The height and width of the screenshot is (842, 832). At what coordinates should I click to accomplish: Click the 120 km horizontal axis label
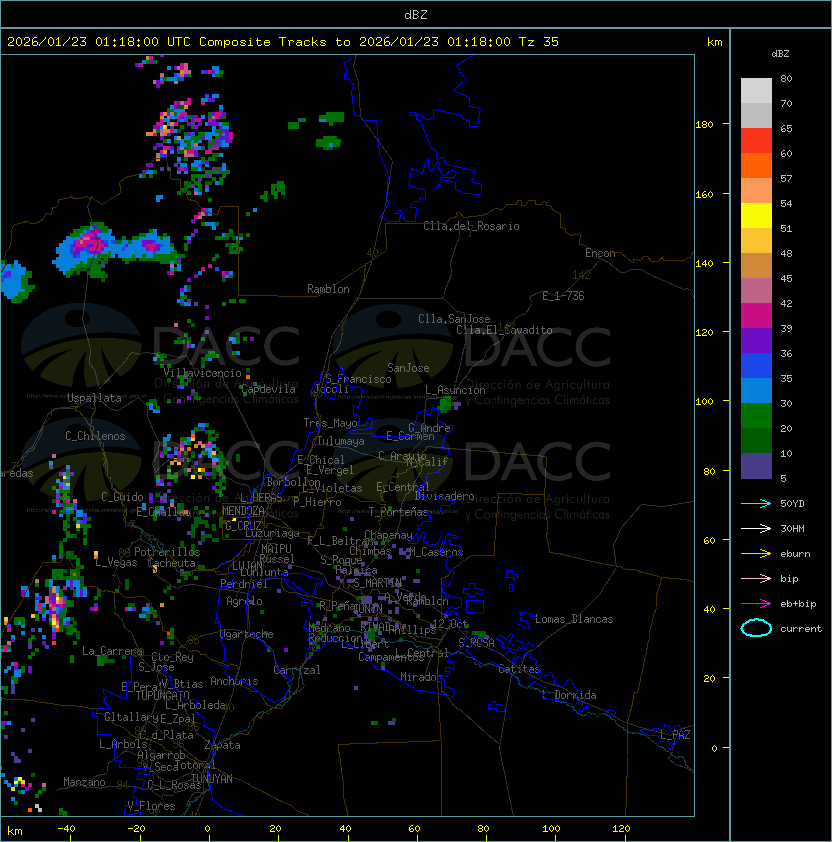point(621,829)
